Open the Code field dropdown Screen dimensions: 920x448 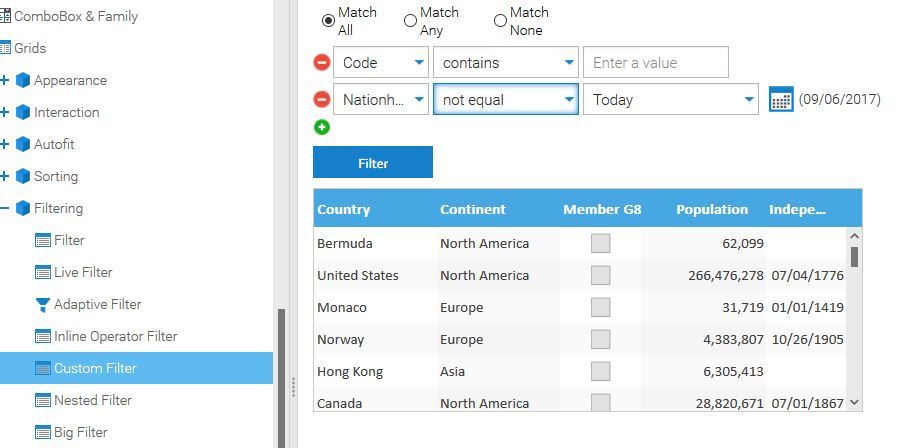419,62
